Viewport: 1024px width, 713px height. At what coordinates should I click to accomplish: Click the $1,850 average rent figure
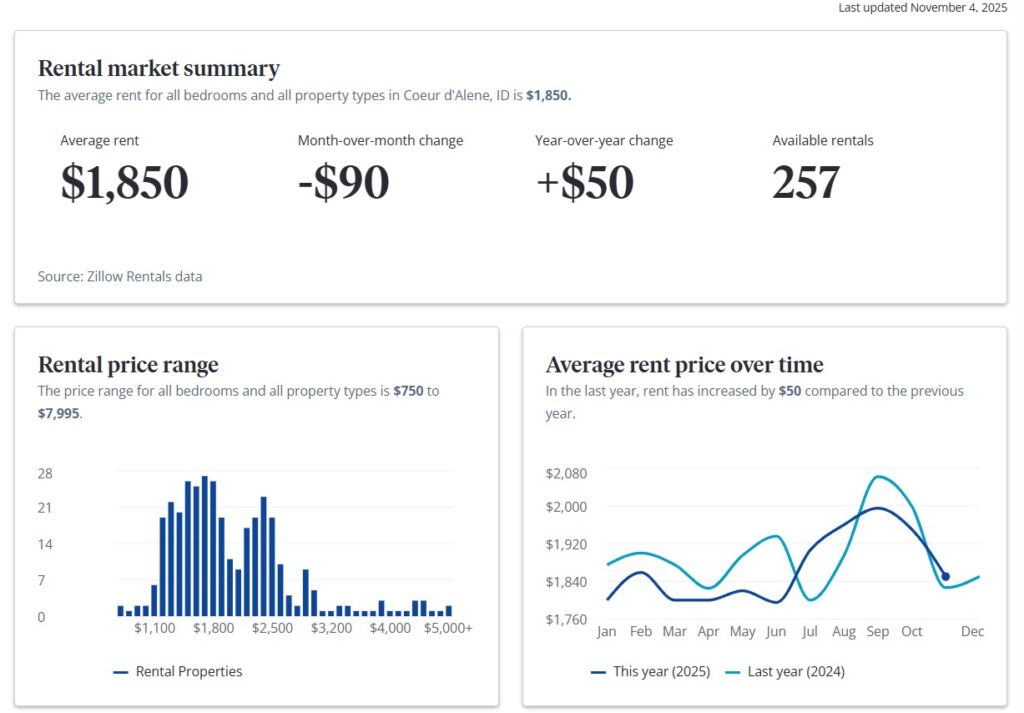(124, 183)
